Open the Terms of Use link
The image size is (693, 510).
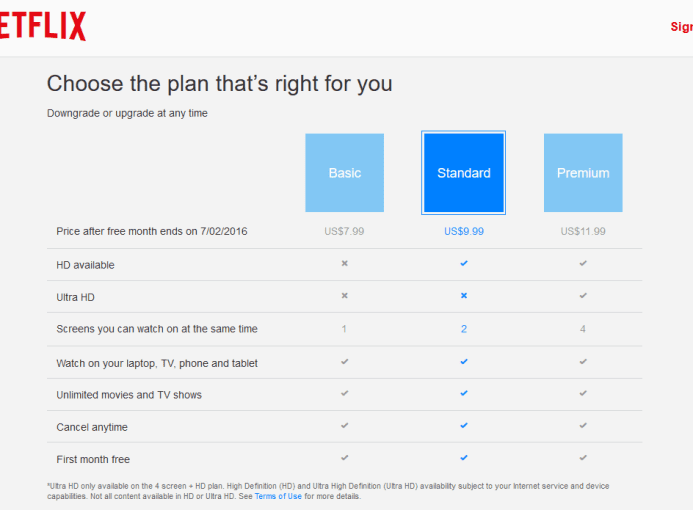(x=278, y=496)
